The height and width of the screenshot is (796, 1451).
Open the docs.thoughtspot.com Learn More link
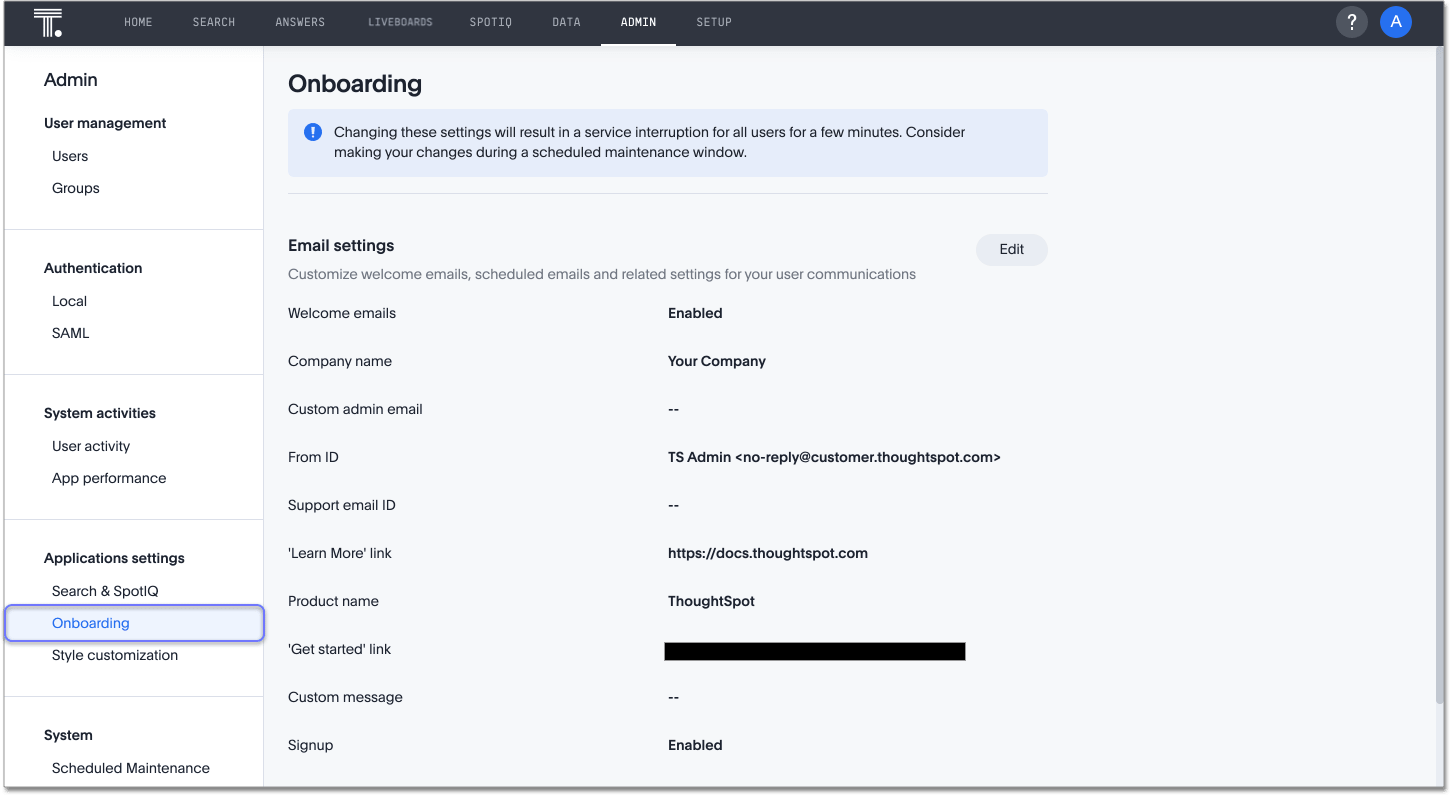767,552
